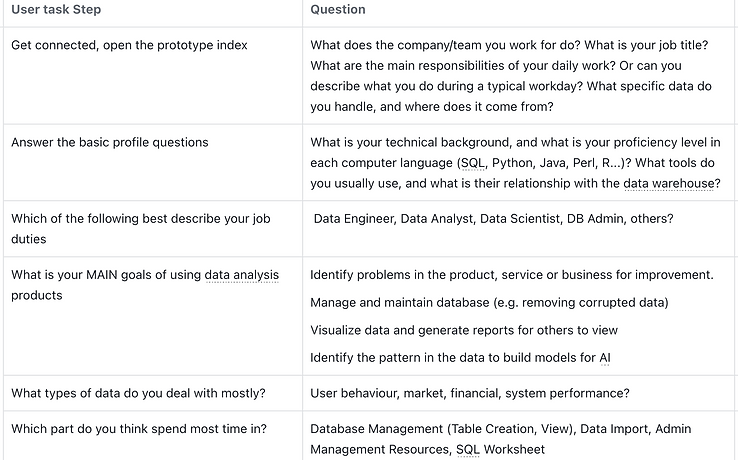The image size is (738, 460).
Task: Select 'Which part do you think spend most time' cell
Action: tap(153, 436)
